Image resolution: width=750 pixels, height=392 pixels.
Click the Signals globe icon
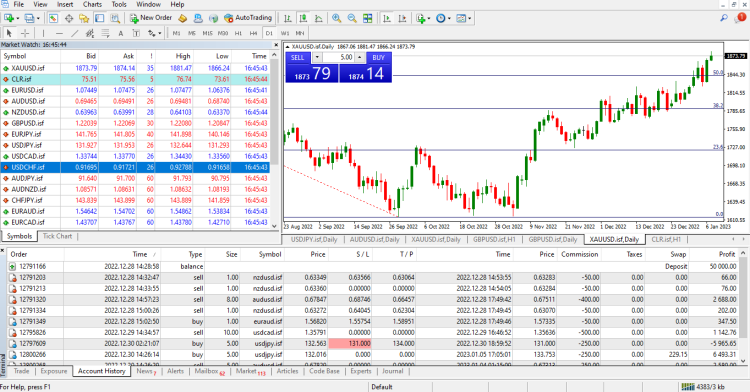(213, 18)
